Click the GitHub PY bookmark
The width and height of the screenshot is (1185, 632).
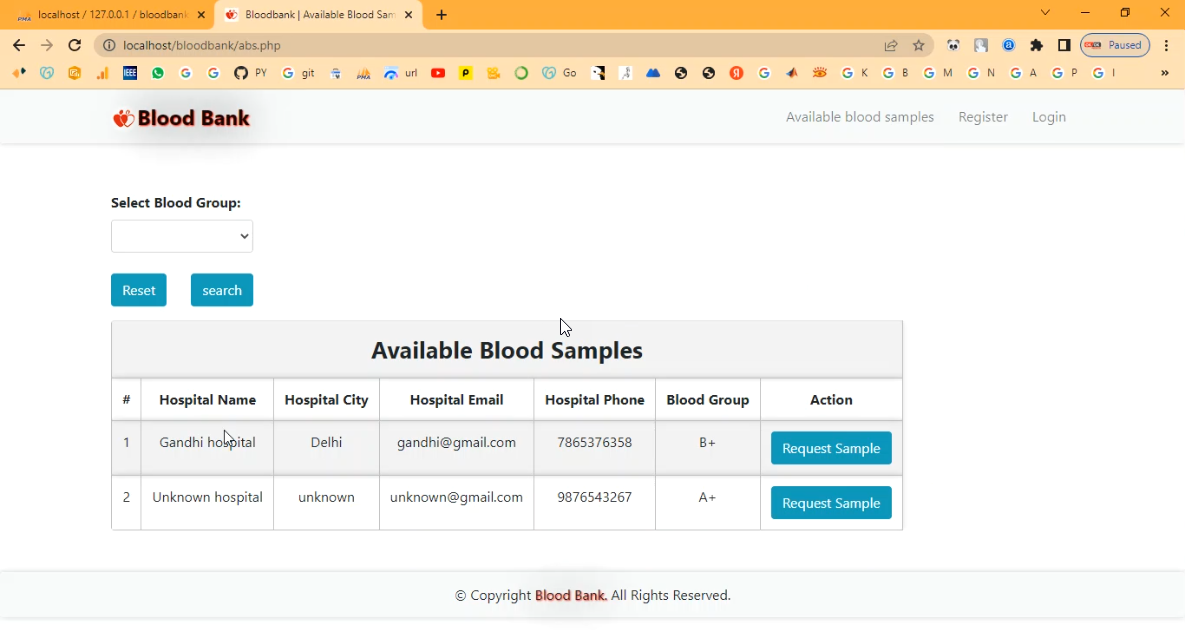(x=250, y=73)
